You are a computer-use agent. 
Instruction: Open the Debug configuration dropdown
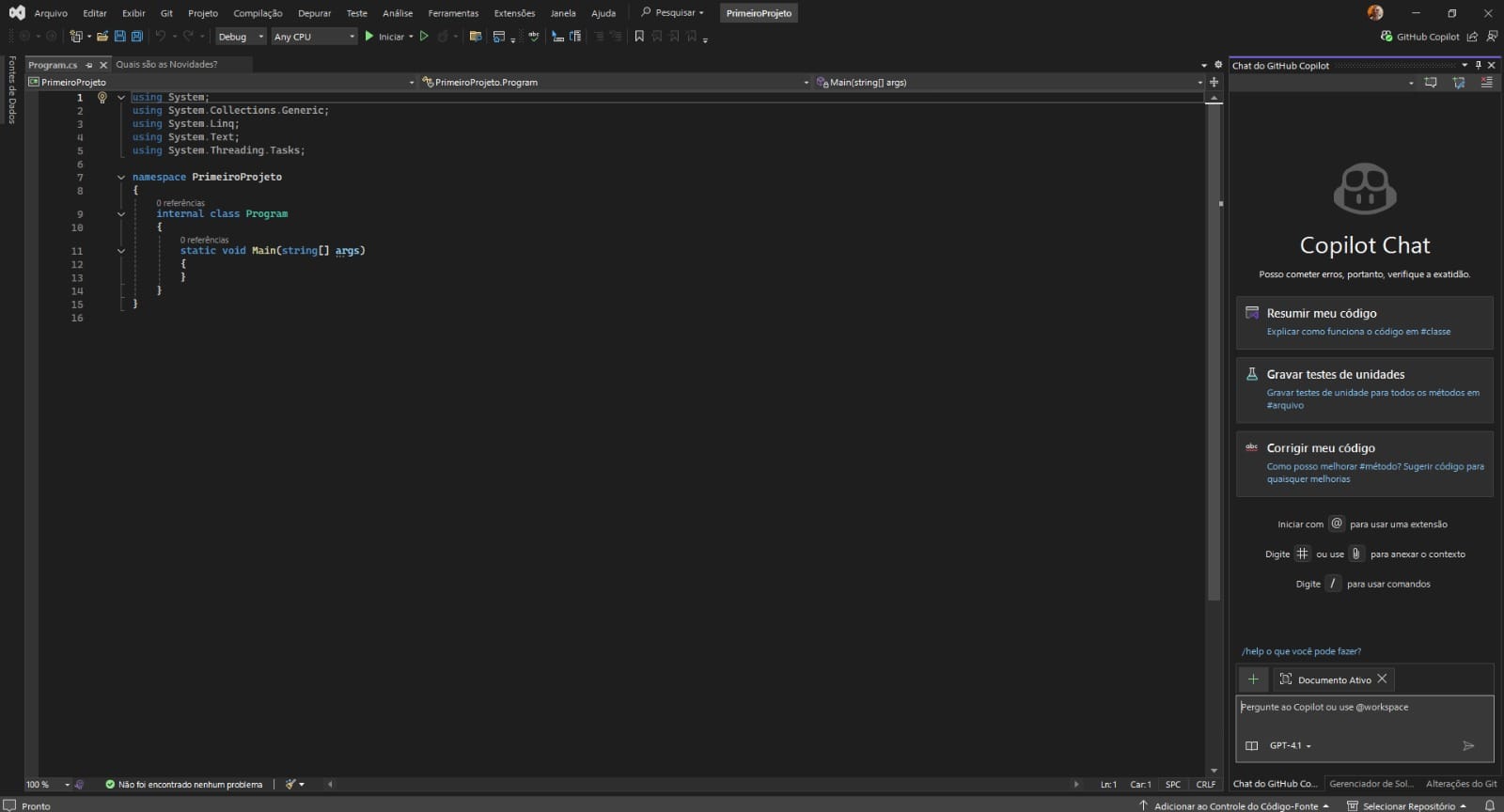point(241,37)
